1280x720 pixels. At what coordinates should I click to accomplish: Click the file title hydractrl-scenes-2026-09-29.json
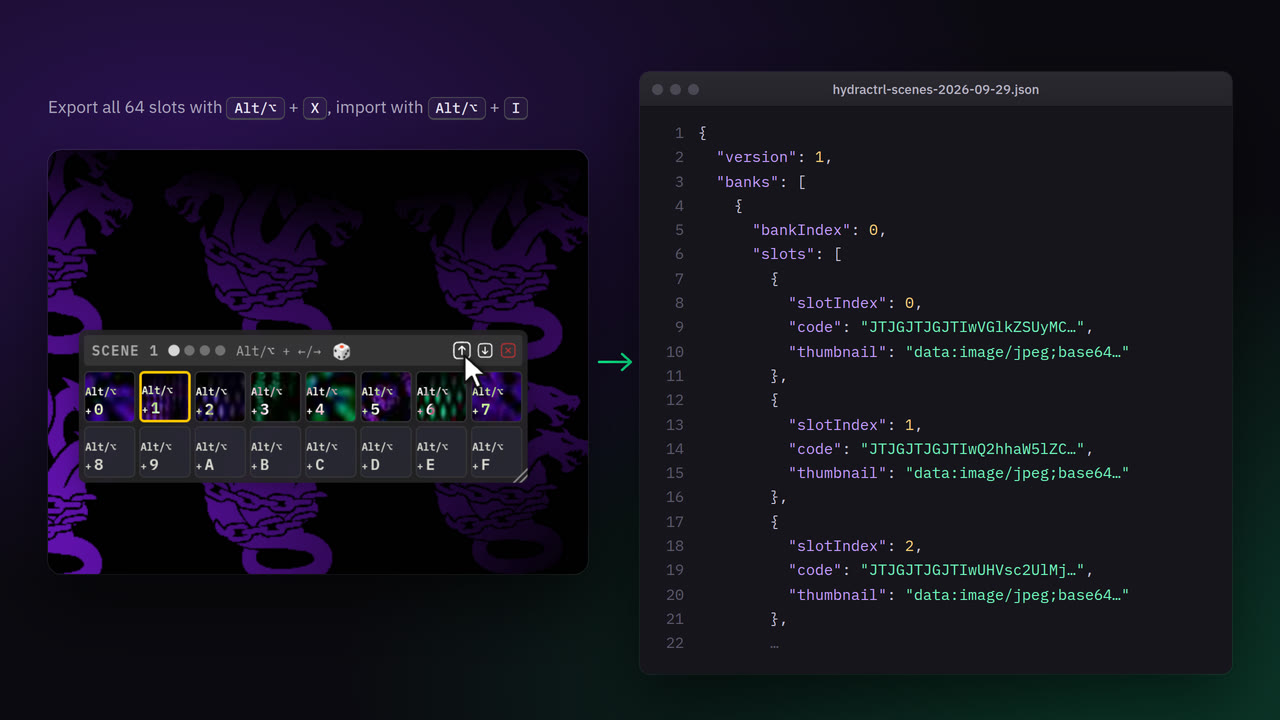pos(936,89)
